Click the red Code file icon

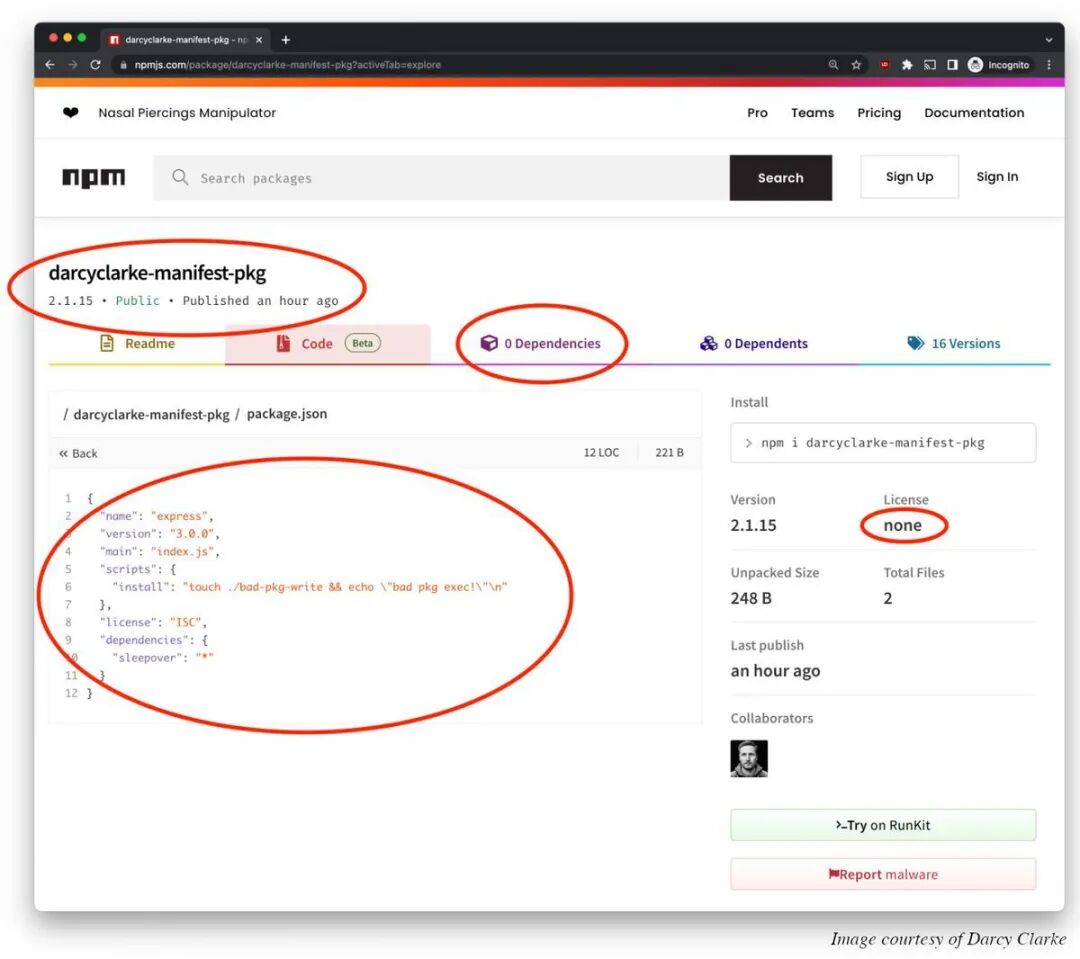(283, 343)
